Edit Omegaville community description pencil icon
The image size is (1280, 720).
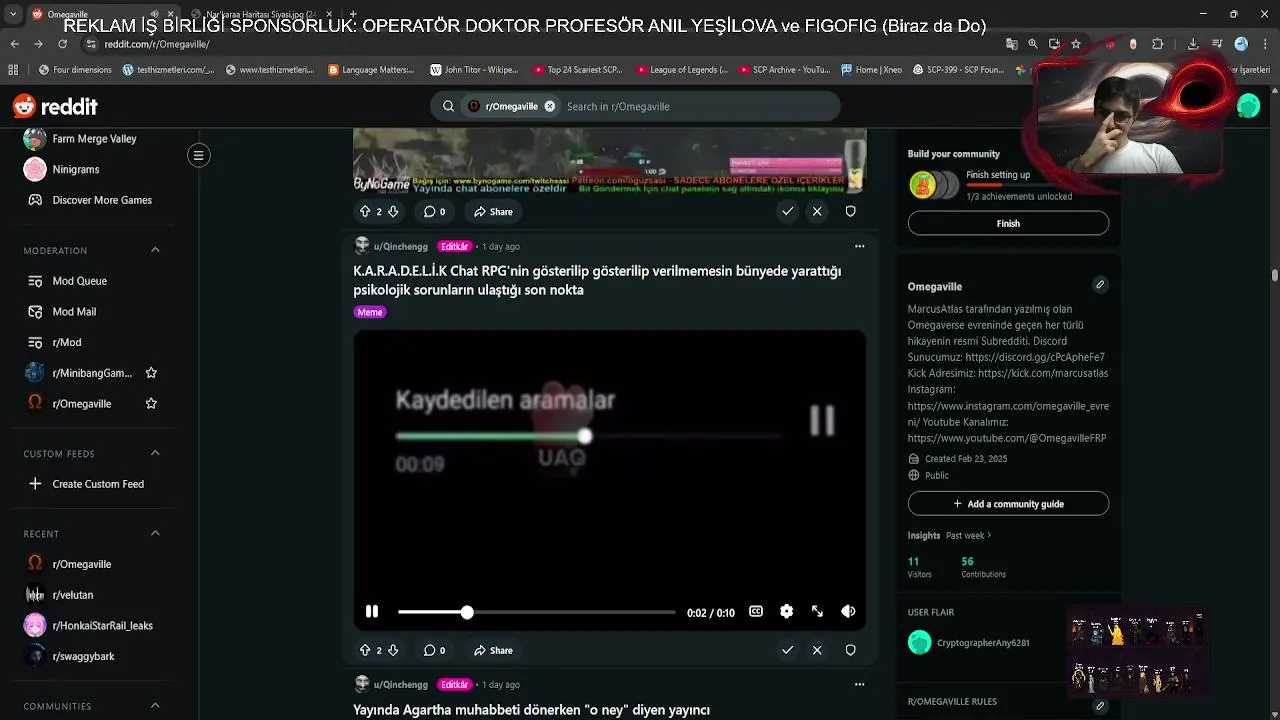1100,285
